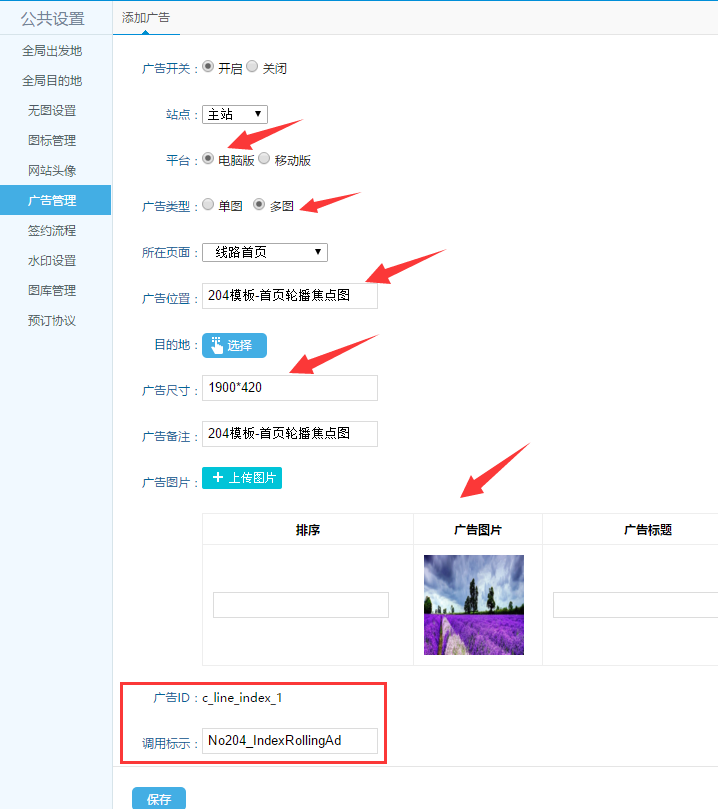Screen dimensions: 718x809
Task: Open 图库管理 sidebar item
Action: pos(52,291)
